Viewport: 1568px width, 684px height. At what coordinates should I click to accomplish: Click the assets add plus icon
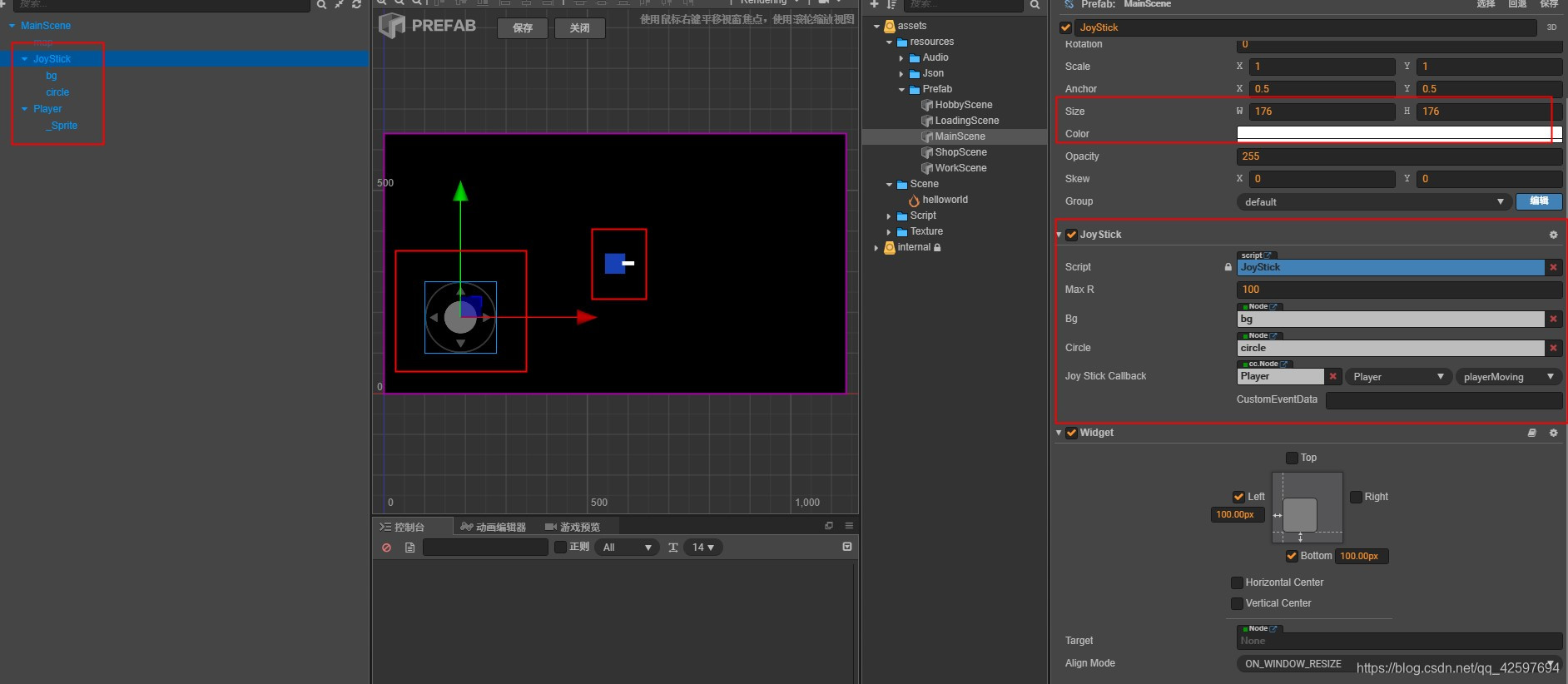coord(874,5)
